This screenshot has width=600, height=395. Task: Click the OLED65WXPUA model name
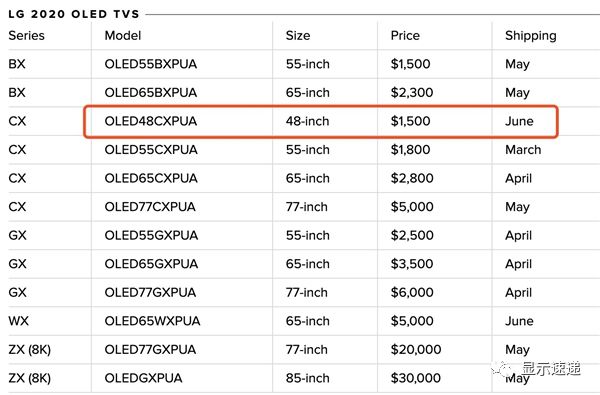[152, 321]
